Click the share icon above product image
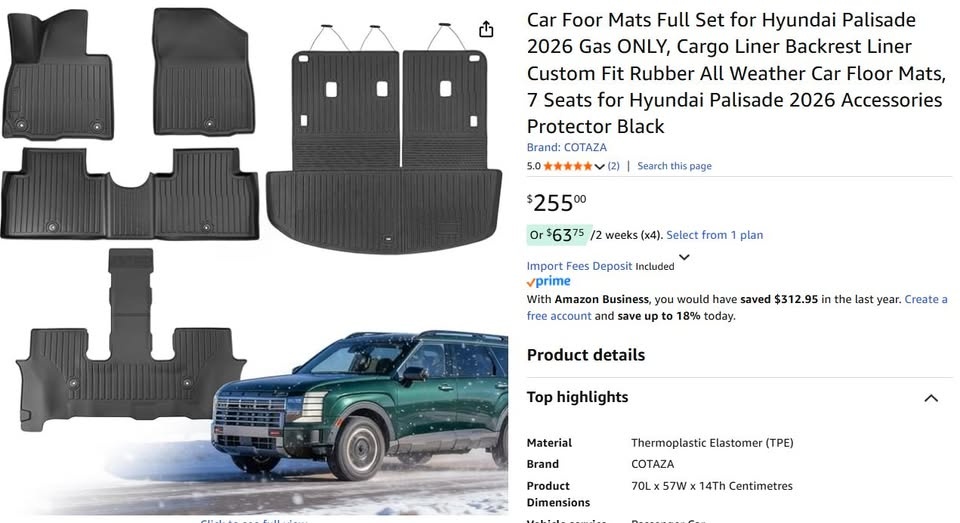 [x=486, y=29]
